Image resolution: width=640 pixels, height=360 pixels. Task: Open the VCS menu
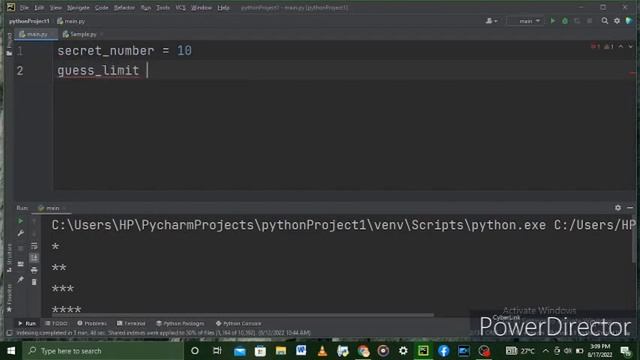click(x=180, y=8)
